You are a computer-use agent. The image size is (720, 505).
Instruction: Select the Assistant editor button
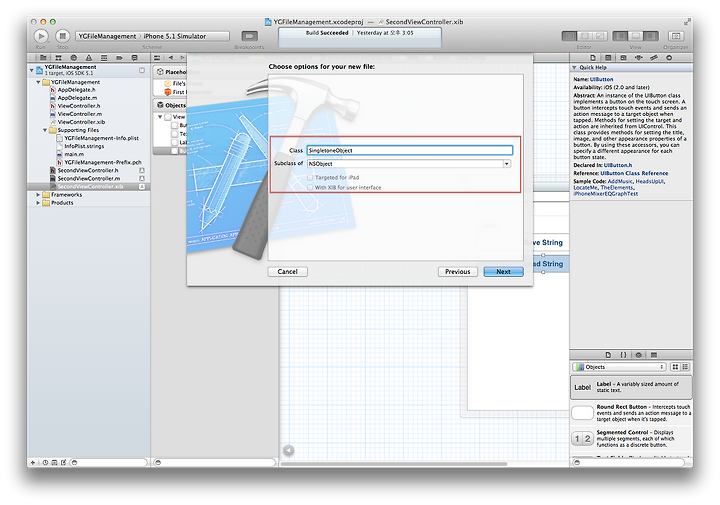[x=585, y=36]
